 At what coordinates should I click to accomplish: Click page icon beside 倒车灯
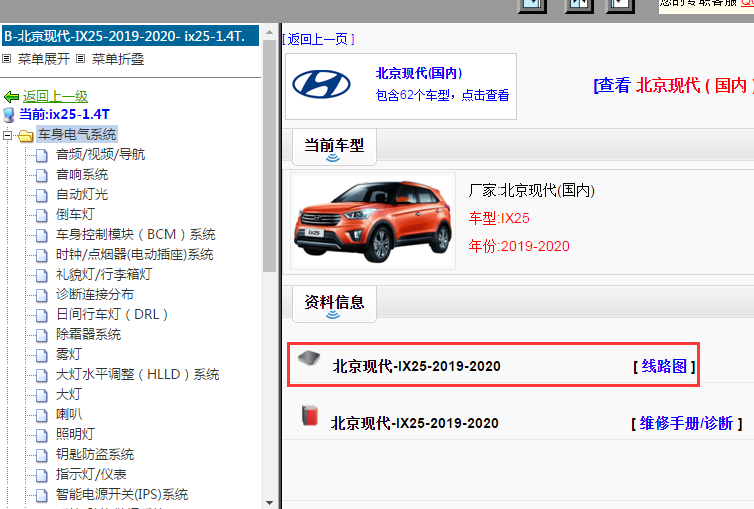pos(42,215)
